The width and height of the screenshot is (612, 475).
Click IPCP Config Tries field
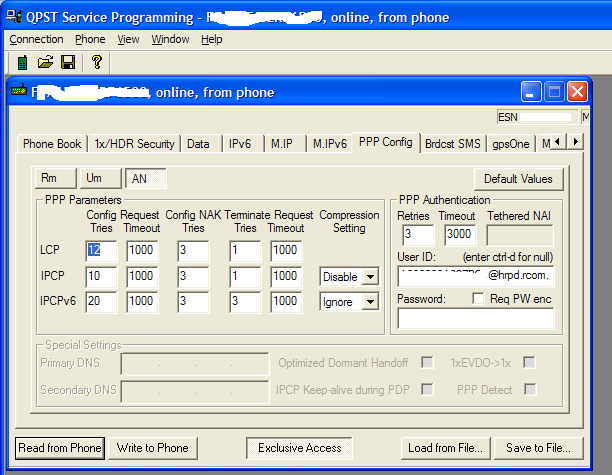pyautogui.click(x=101, y=277)
